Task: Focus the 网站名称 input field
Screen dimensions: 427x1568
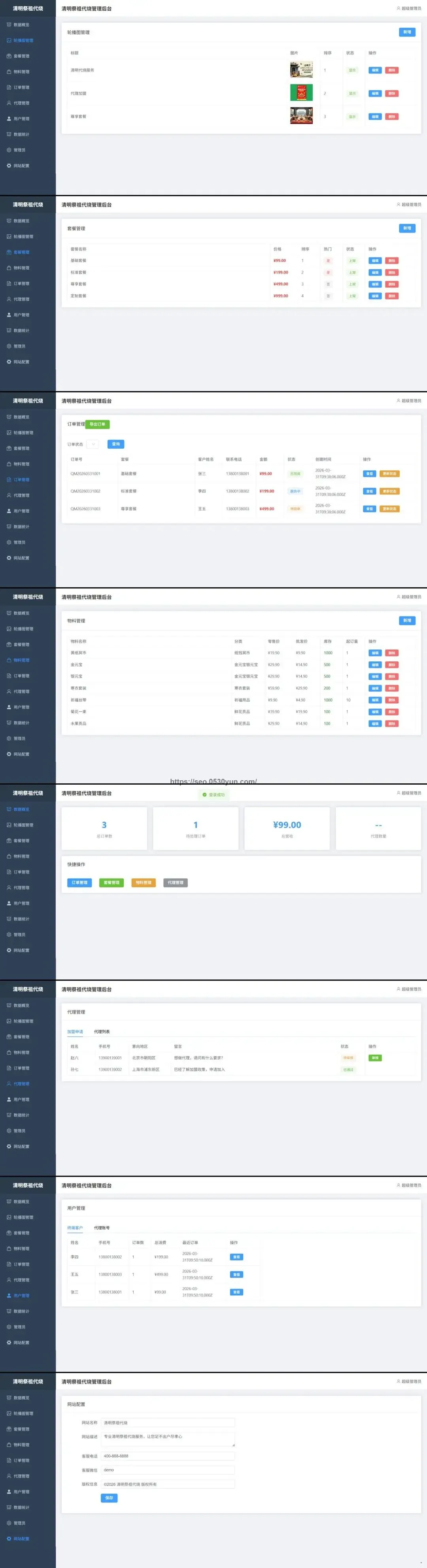Action: [168, 1423]
